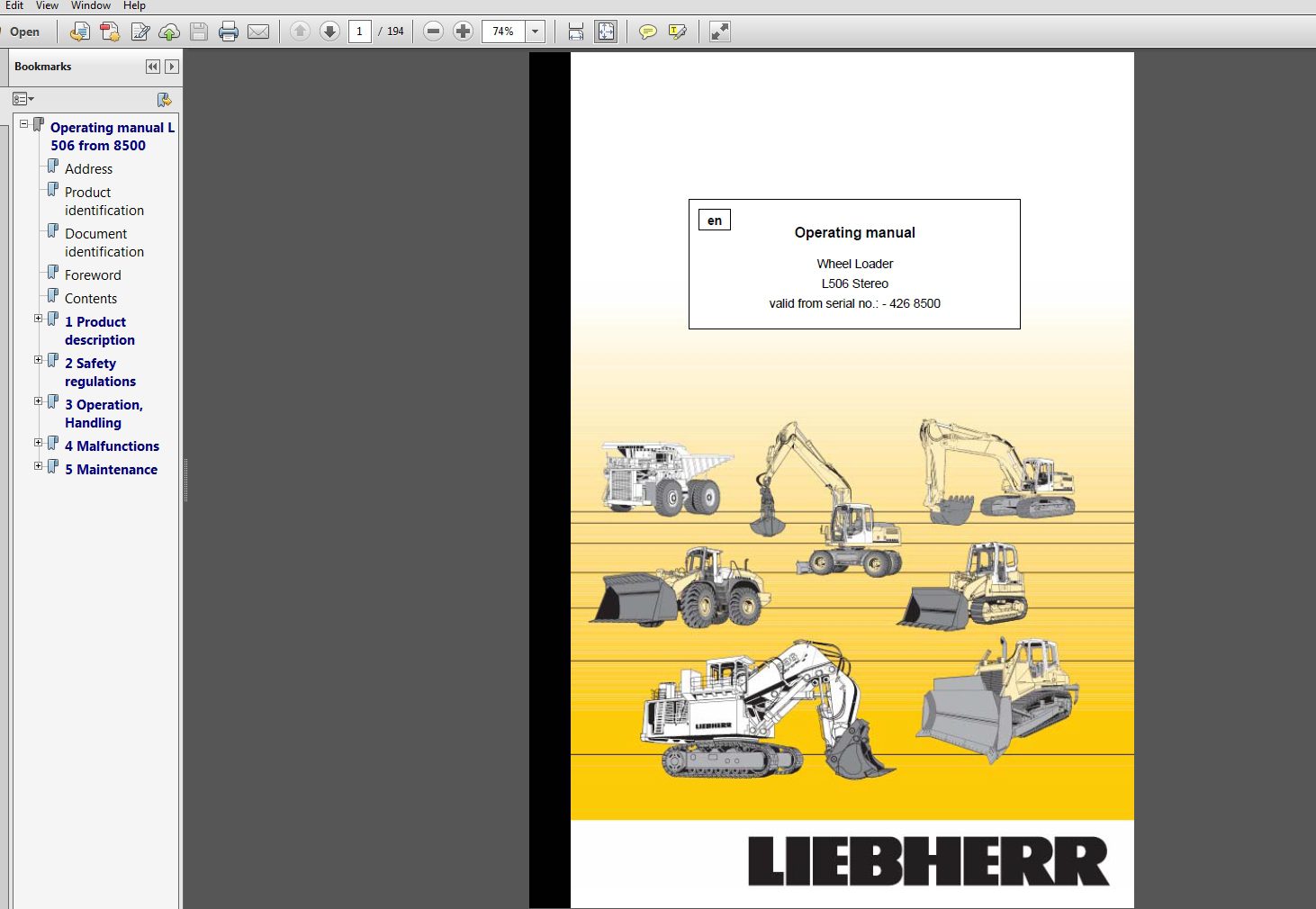Click the 74% zoom value field
The width and height of the screenshot is (1316, 909).
point(503,31)
